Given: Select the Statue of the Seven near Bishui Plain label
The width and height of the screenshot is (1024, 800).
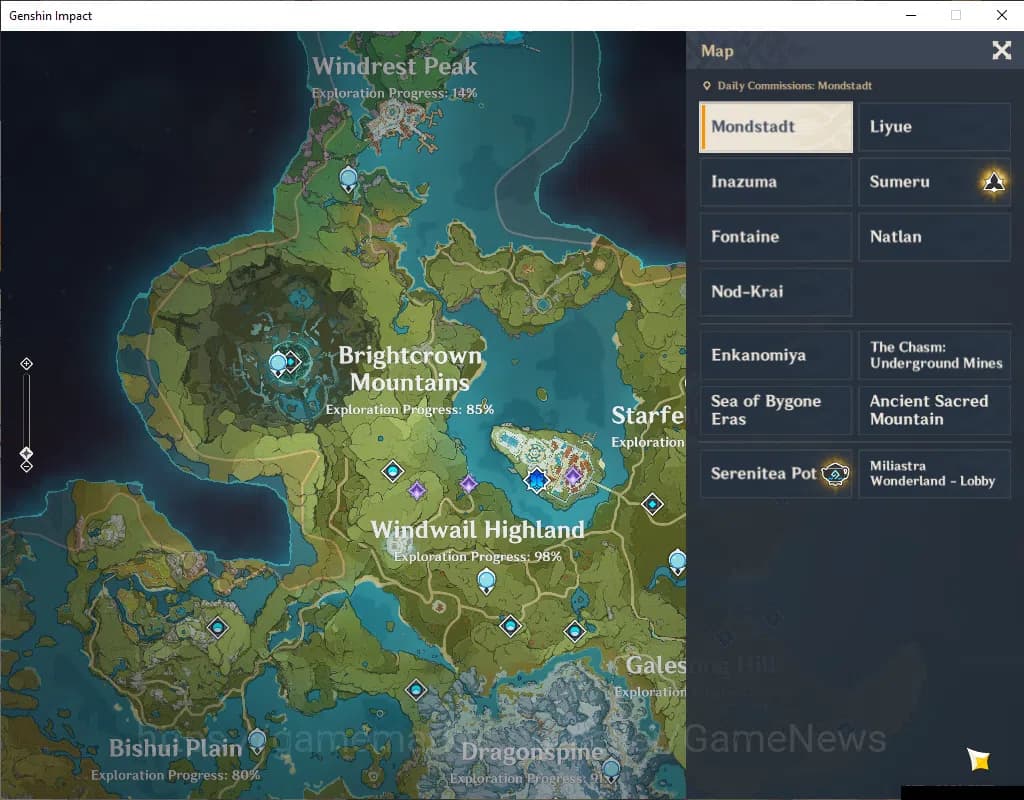Looking at the screenshot, I should click(257, 742).
